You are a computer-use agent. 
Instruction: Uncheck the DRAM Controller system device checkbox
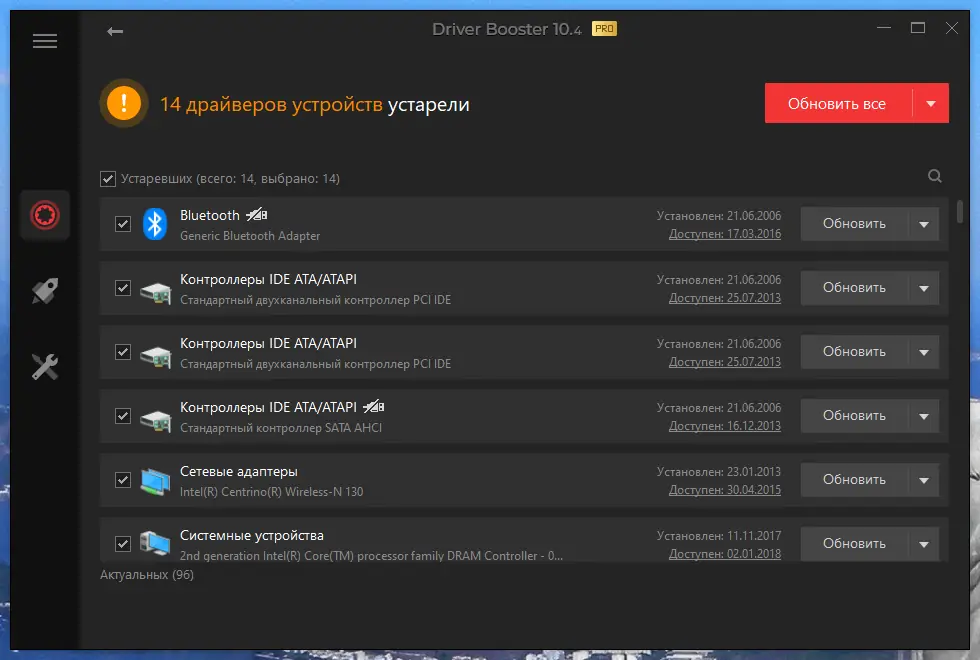pos(123,544)
